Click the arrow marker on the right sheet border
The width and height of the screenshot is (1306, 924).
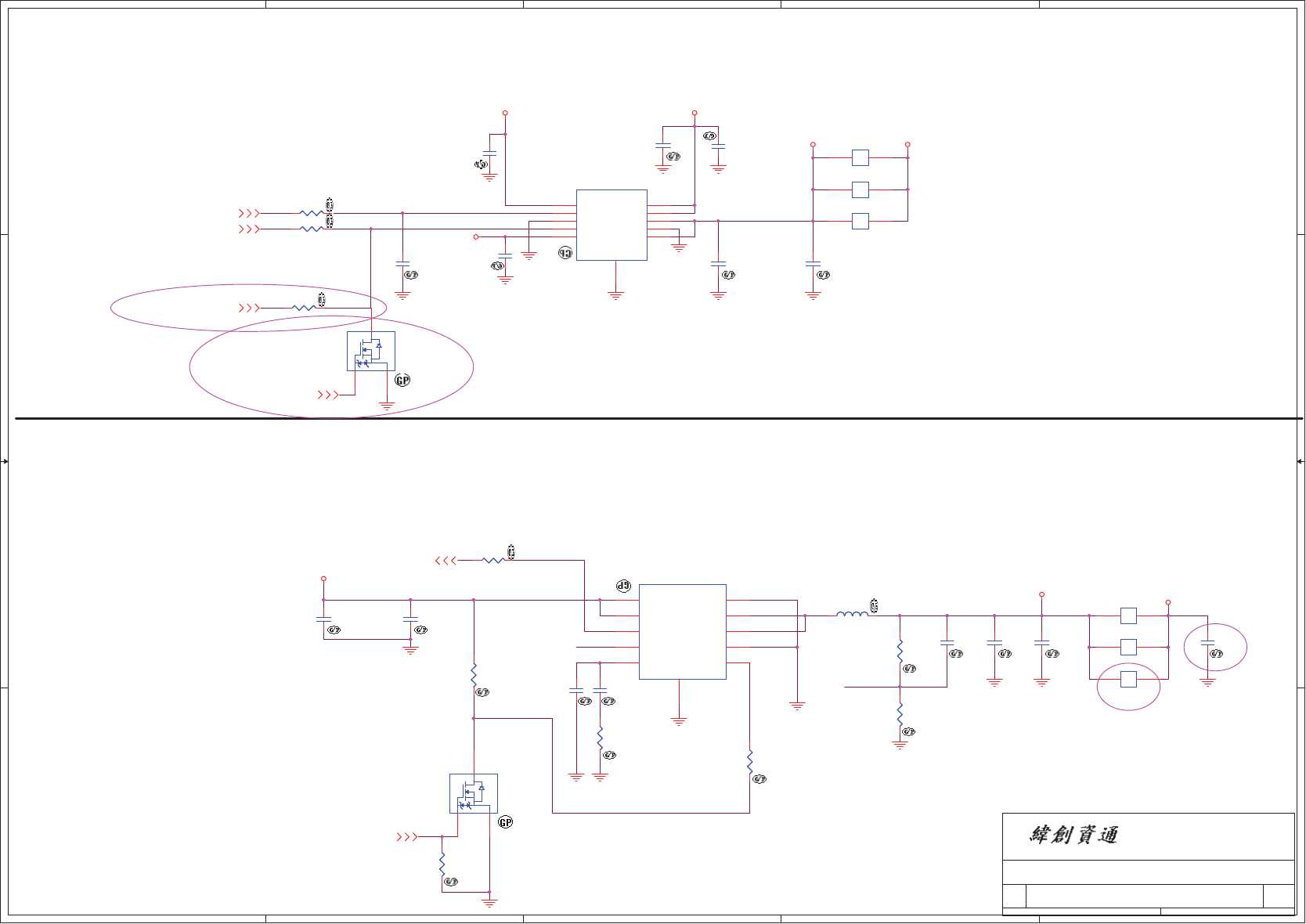click(x=1301, y=461)
